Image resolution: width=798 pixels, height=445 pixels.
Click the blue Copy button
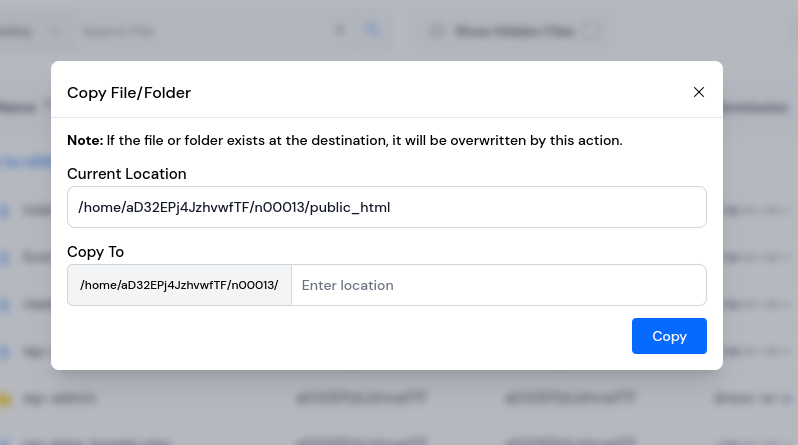pyautogui.click(x=669, y=336)
